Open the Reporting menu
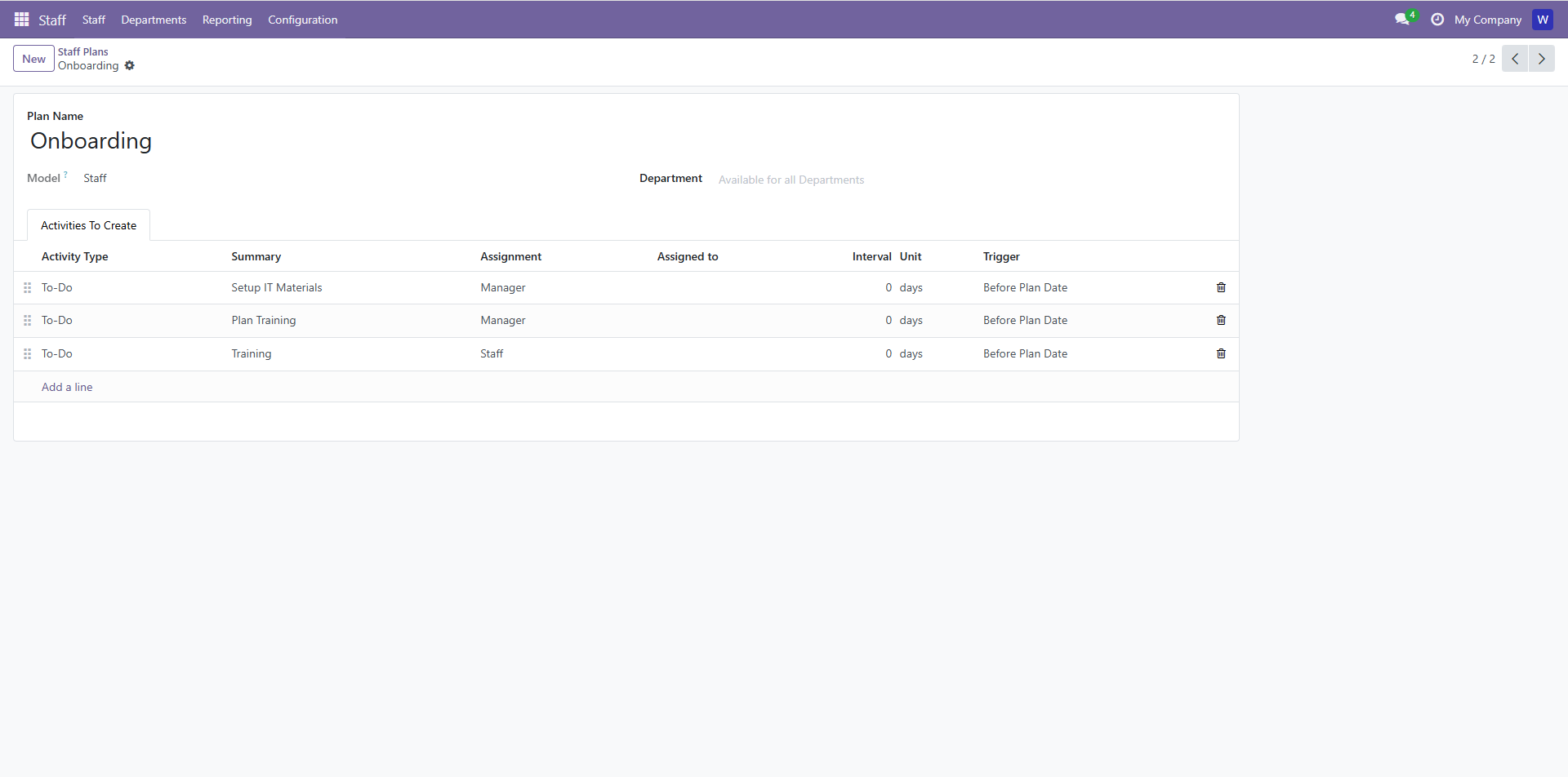Viewport: 1568px width, 777px height. [x=227, y=20]
